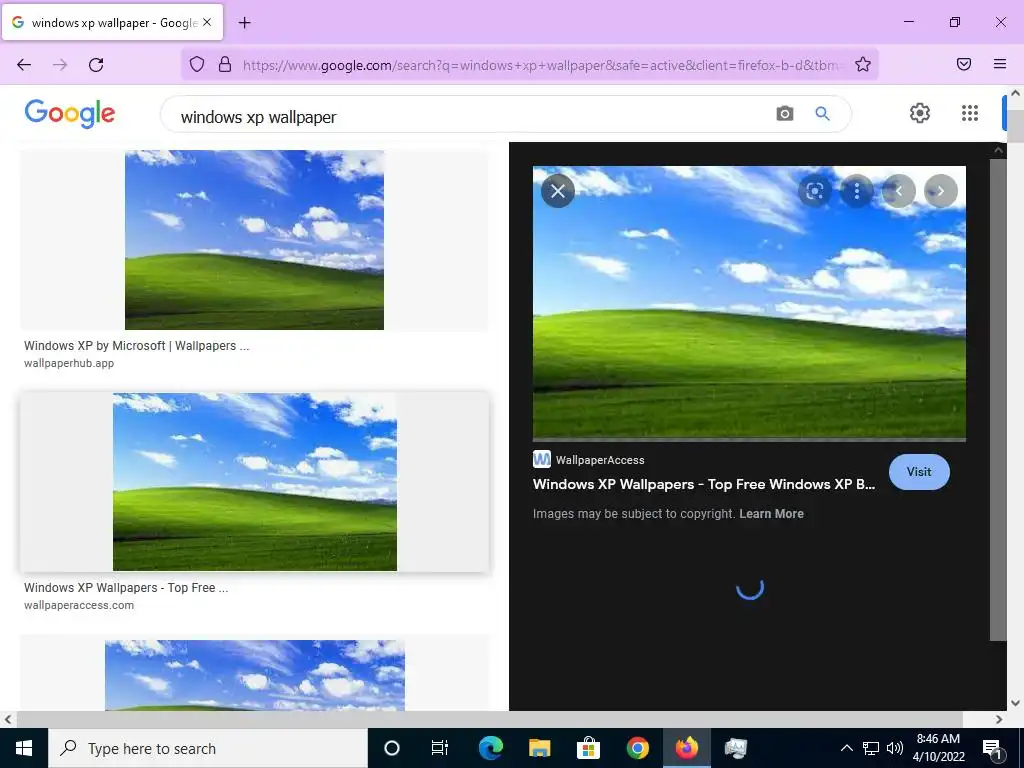Open the Learn More copyright link
This screenshot has width=1024, height=768.
pyautogui.click(x=771, y=514)
